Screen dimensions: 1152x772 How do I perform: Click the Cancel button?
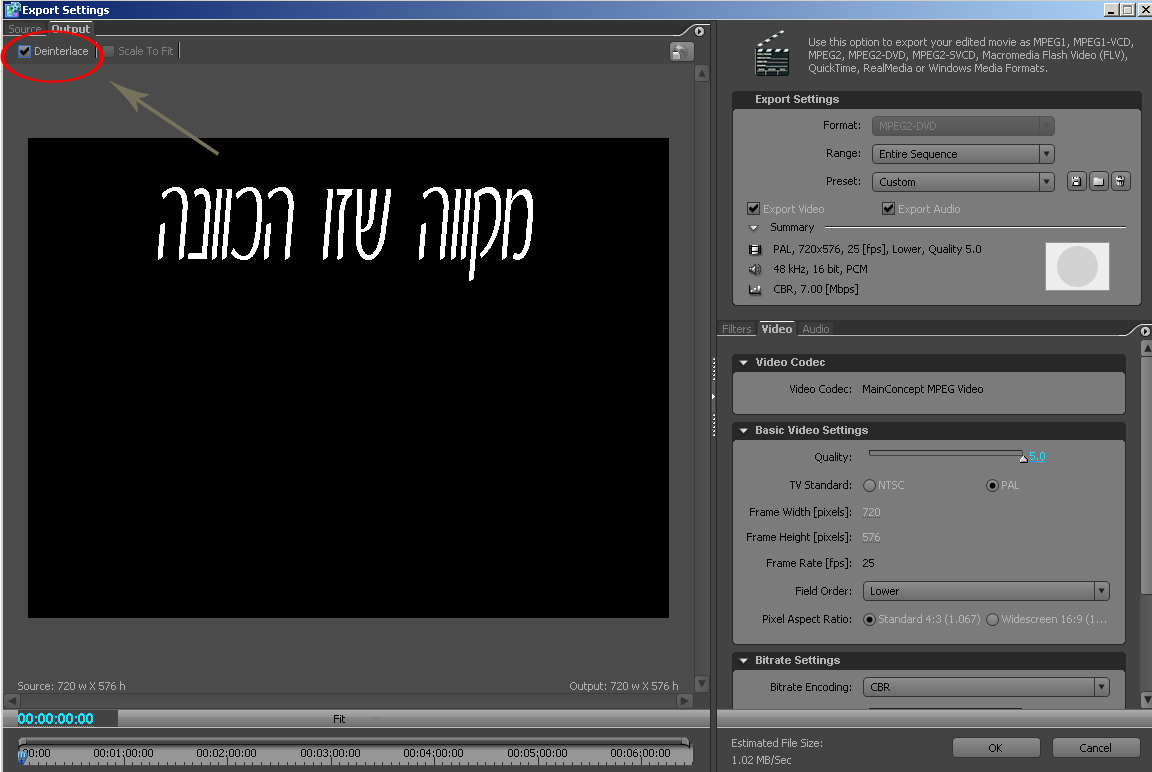pos(1095,748)
